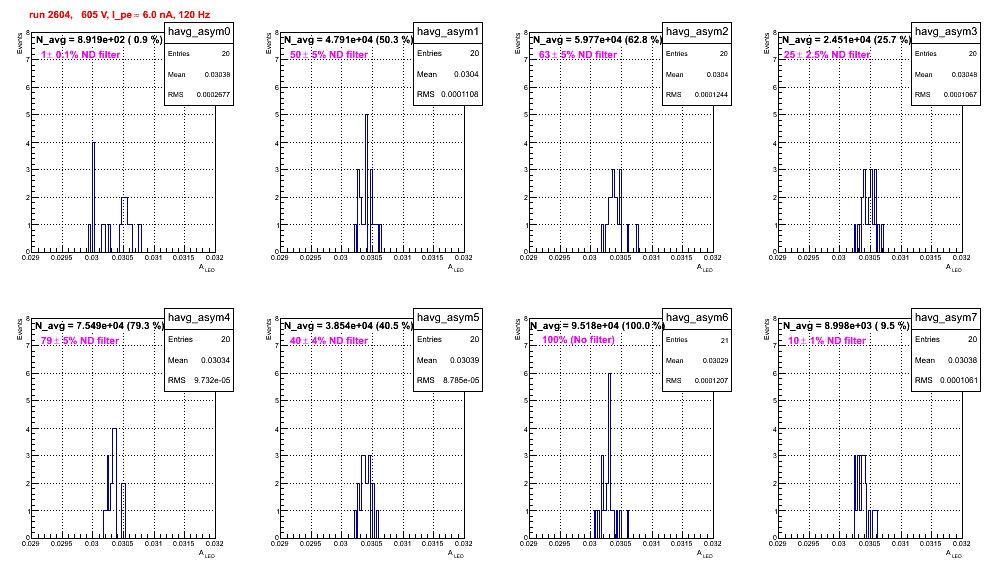The height and width of the screenshot is (572, 996).
Task: Click the N_avg = 7.549e+04 label
Action: pyautogui.click(x=98, y=325)
